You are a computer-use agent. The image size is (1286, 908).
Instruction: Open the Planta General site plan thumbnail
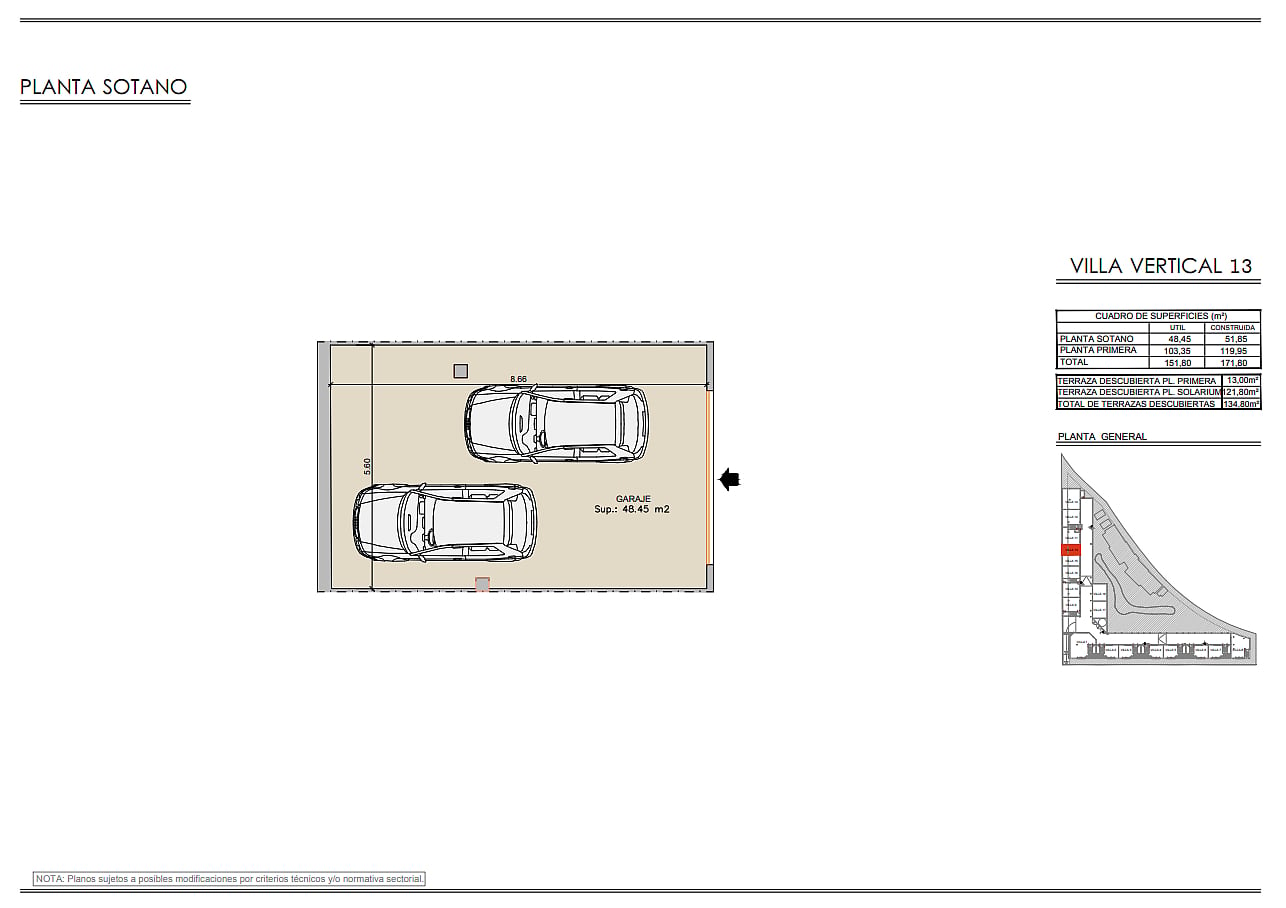(1158, 559)
